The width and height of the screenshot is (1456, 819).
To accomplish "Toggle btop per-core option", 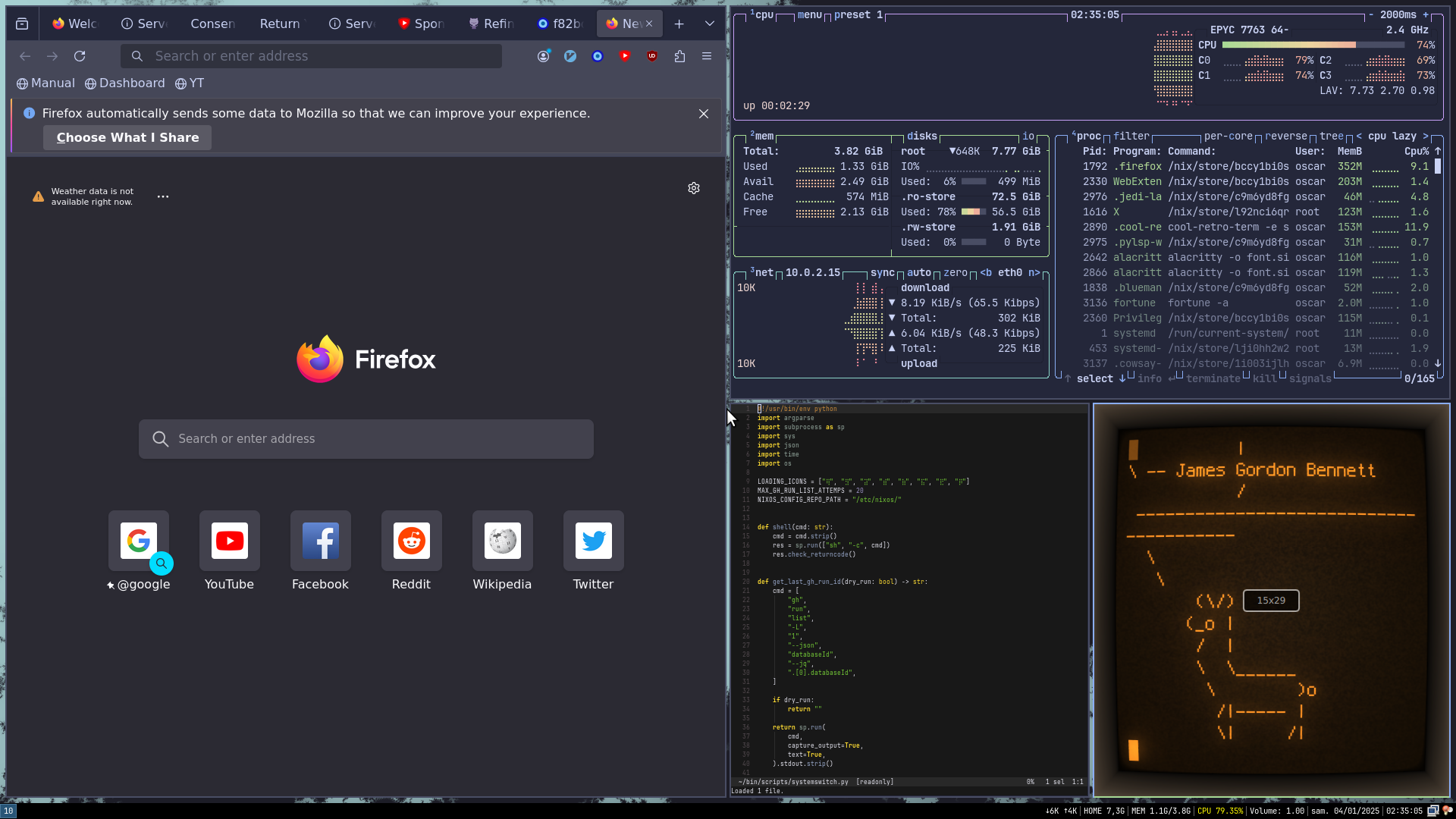I will coord(1228,136).
